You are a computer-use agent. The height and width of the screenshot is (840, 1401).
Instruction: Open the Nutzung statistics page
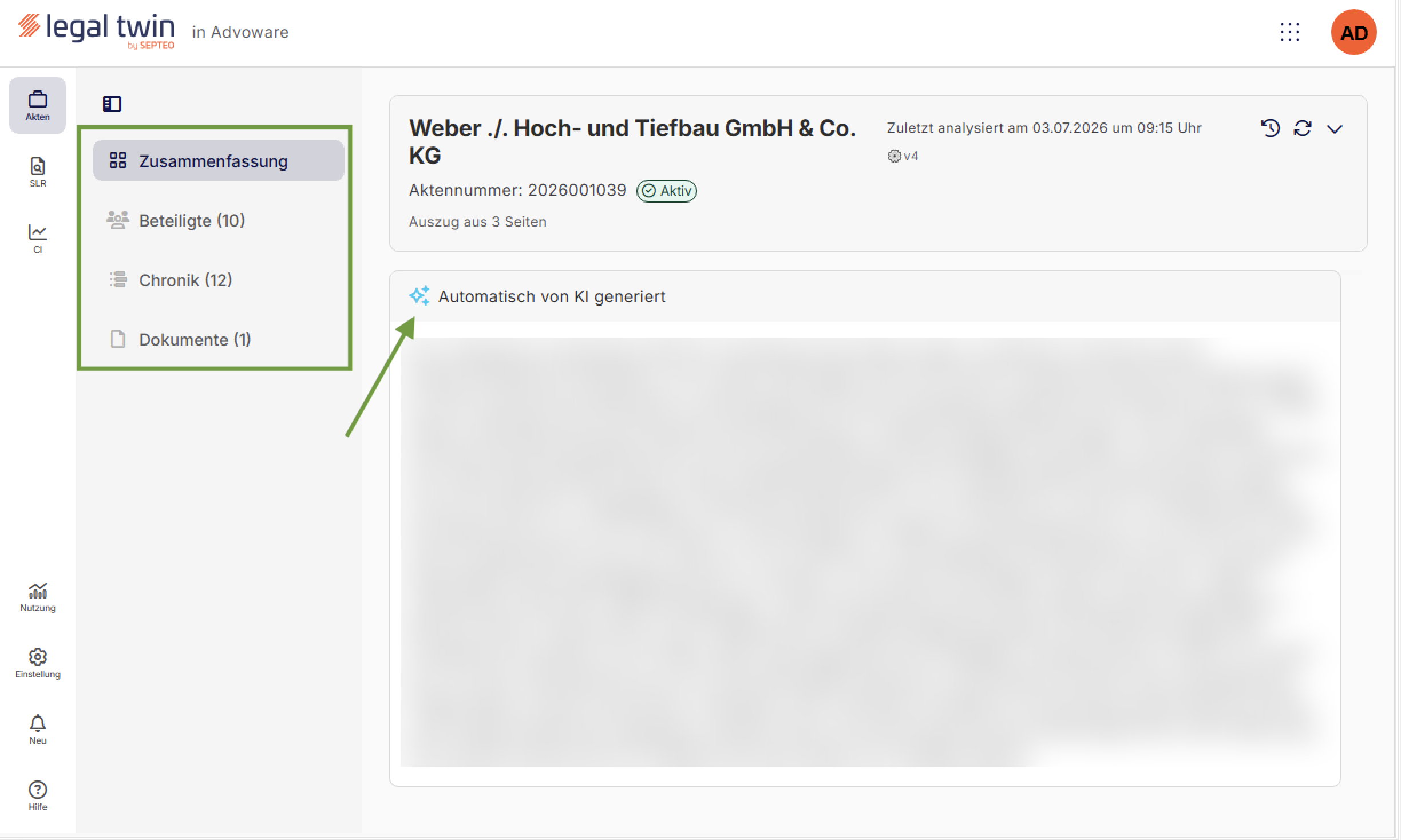pos(38,597)
